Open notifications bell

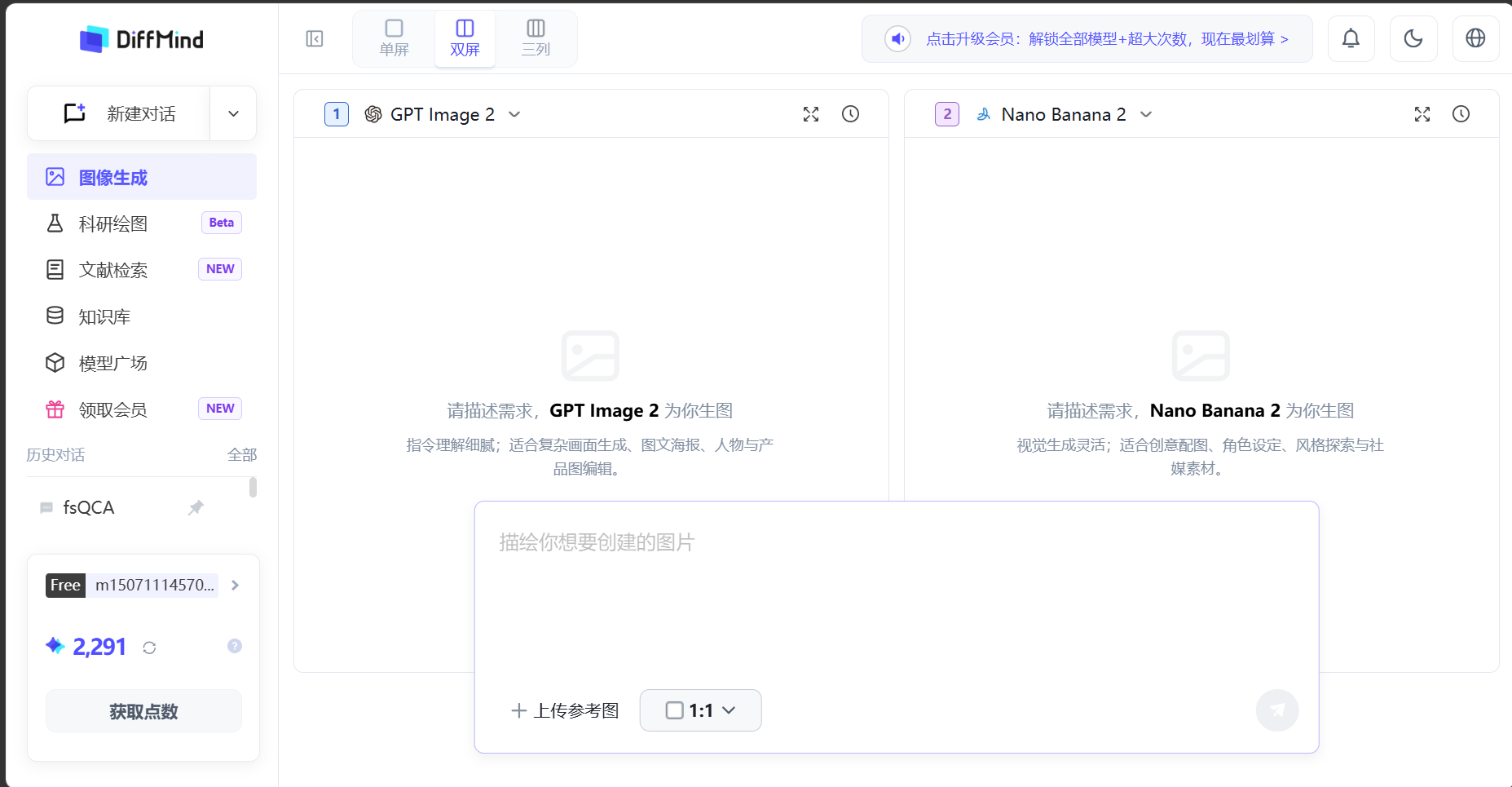[1351, 38]
